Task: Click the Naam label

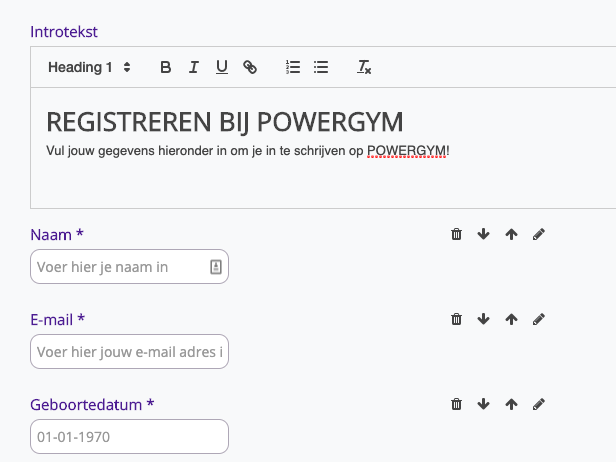Action: tap(57, 235)
